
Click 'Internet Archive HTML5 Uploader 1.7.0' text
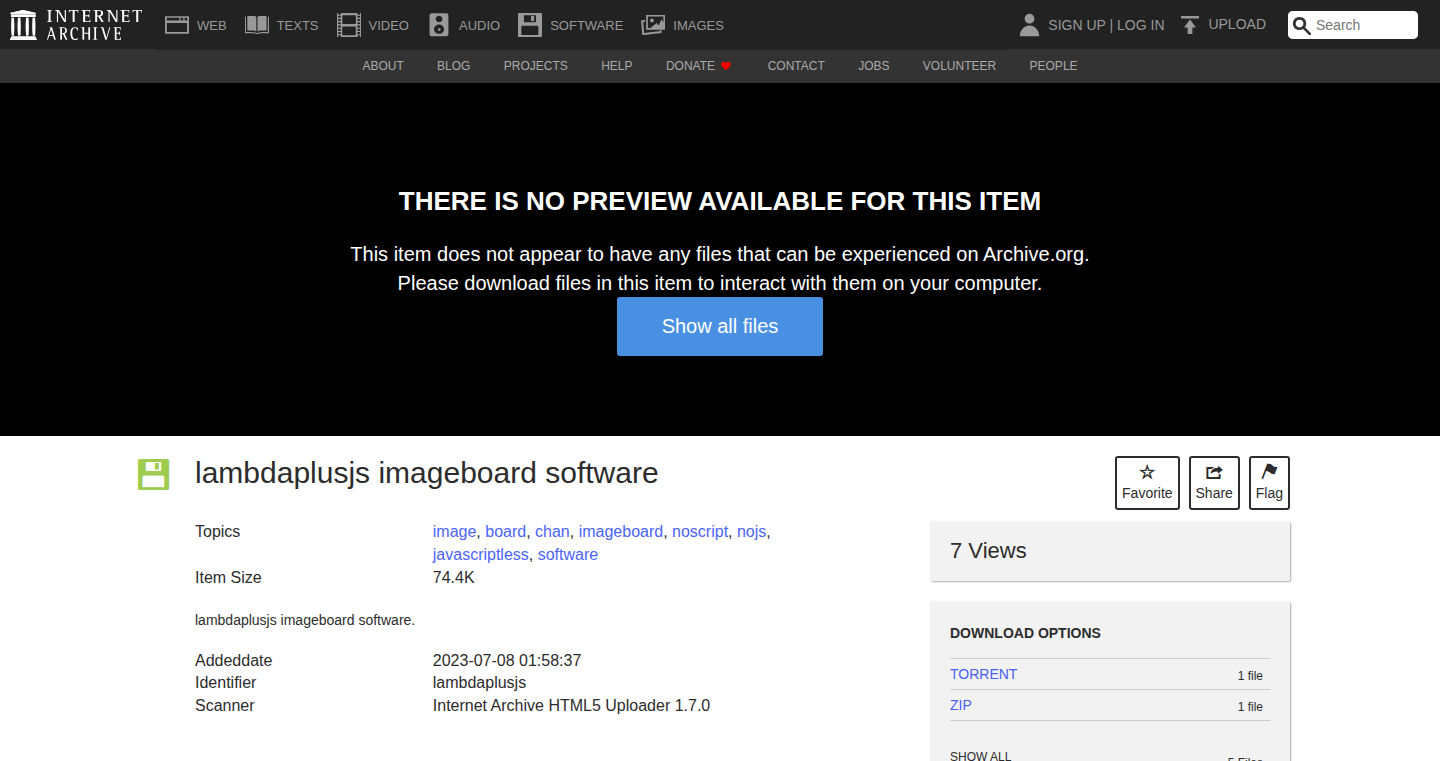click(571, 706)
